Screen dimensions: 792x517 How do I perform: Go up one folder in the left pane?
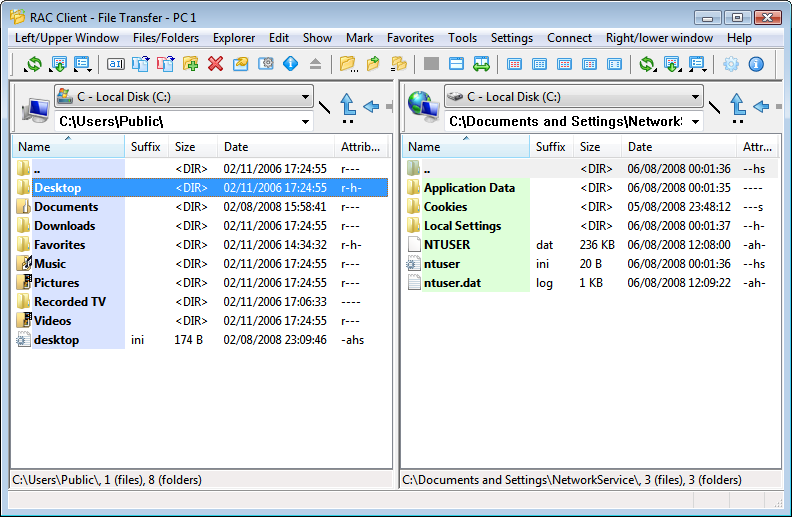click(x=348, y=108)
